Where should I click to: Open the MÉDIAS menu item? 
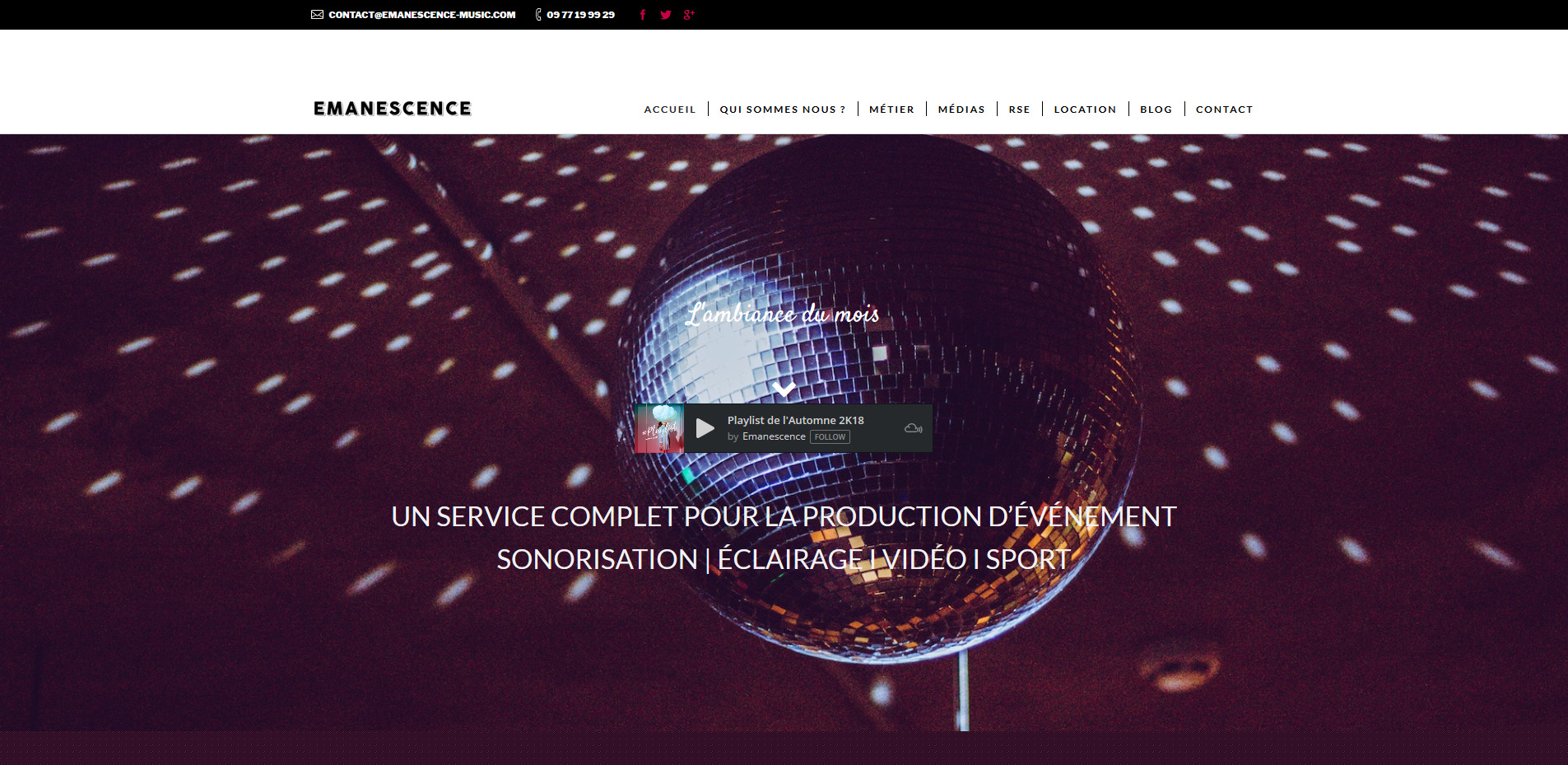tap(961, 110)
